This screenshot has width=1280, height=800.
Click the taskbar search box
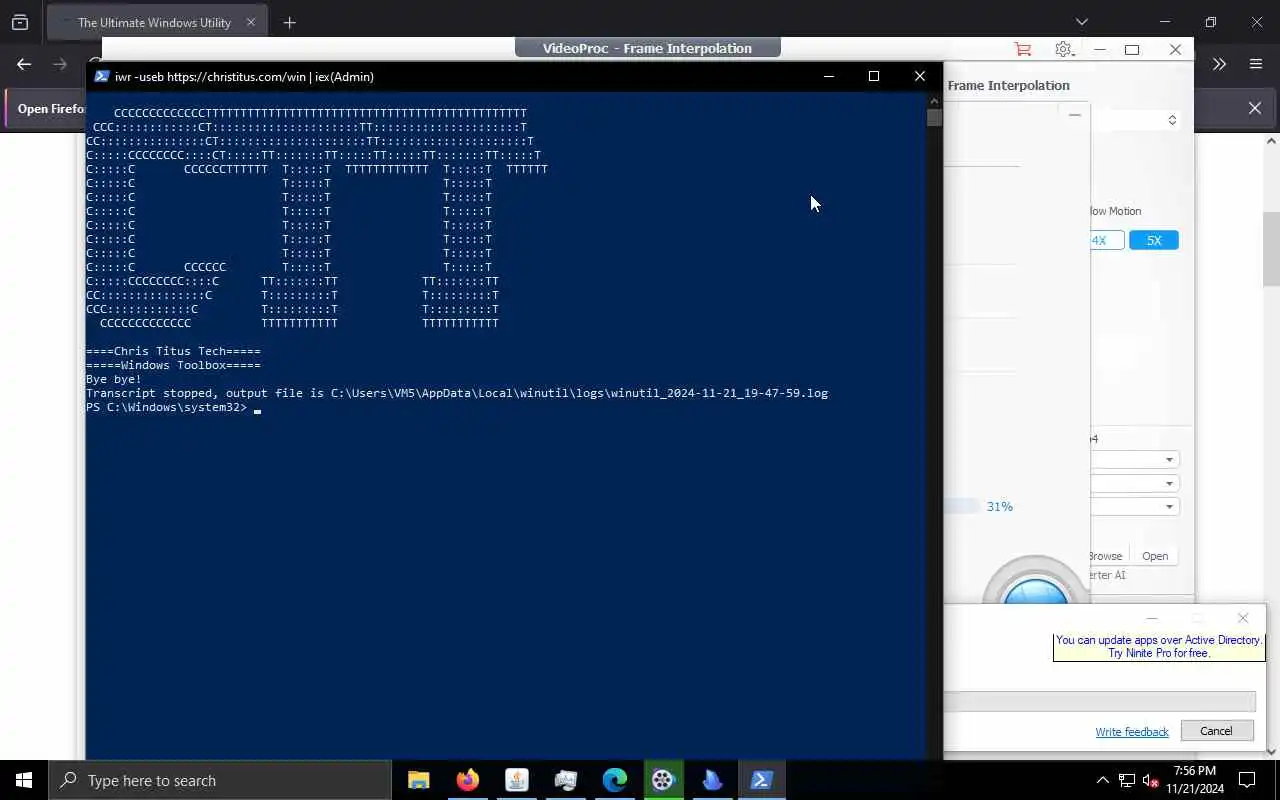click(x=220, y=780)
